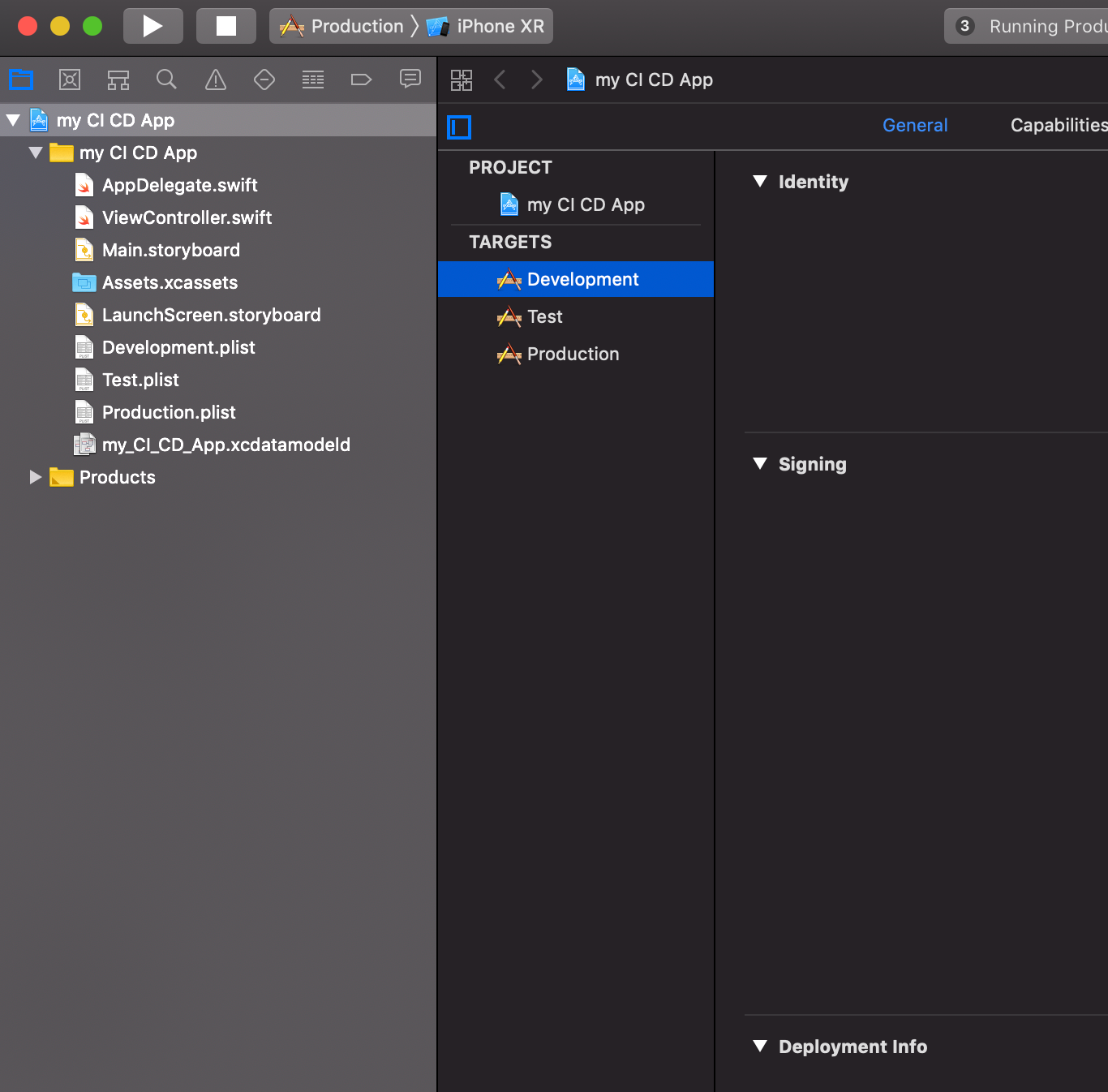Screen dimensions: 1108x1092
Task: Switch to the General tab
Action: 915,125
